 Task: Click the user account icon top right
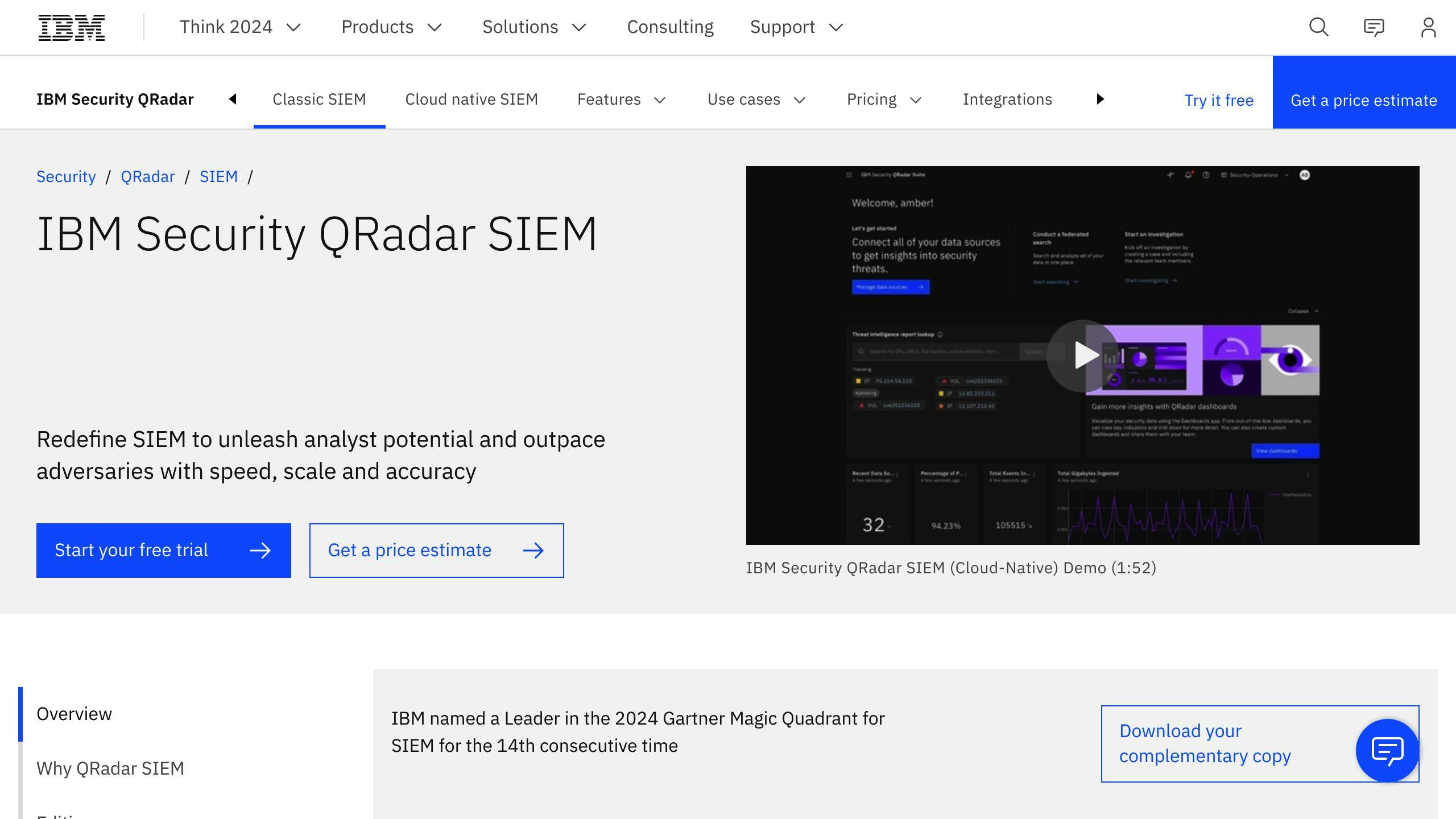click(x=1429, y=27)
